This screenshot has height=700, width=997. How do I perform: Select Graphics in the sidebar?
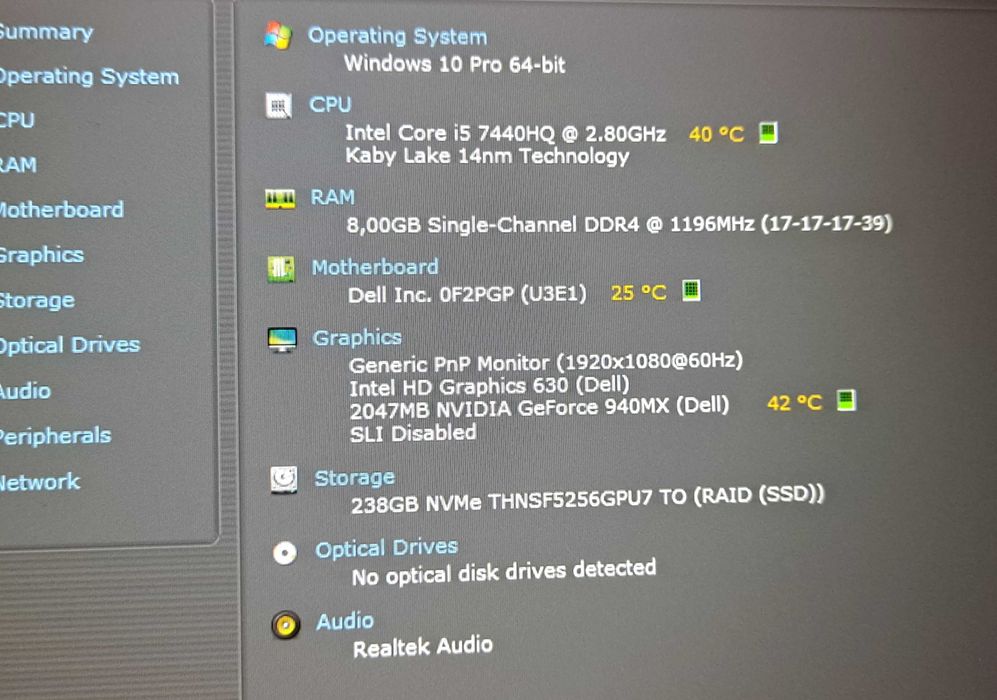[42, 254]
